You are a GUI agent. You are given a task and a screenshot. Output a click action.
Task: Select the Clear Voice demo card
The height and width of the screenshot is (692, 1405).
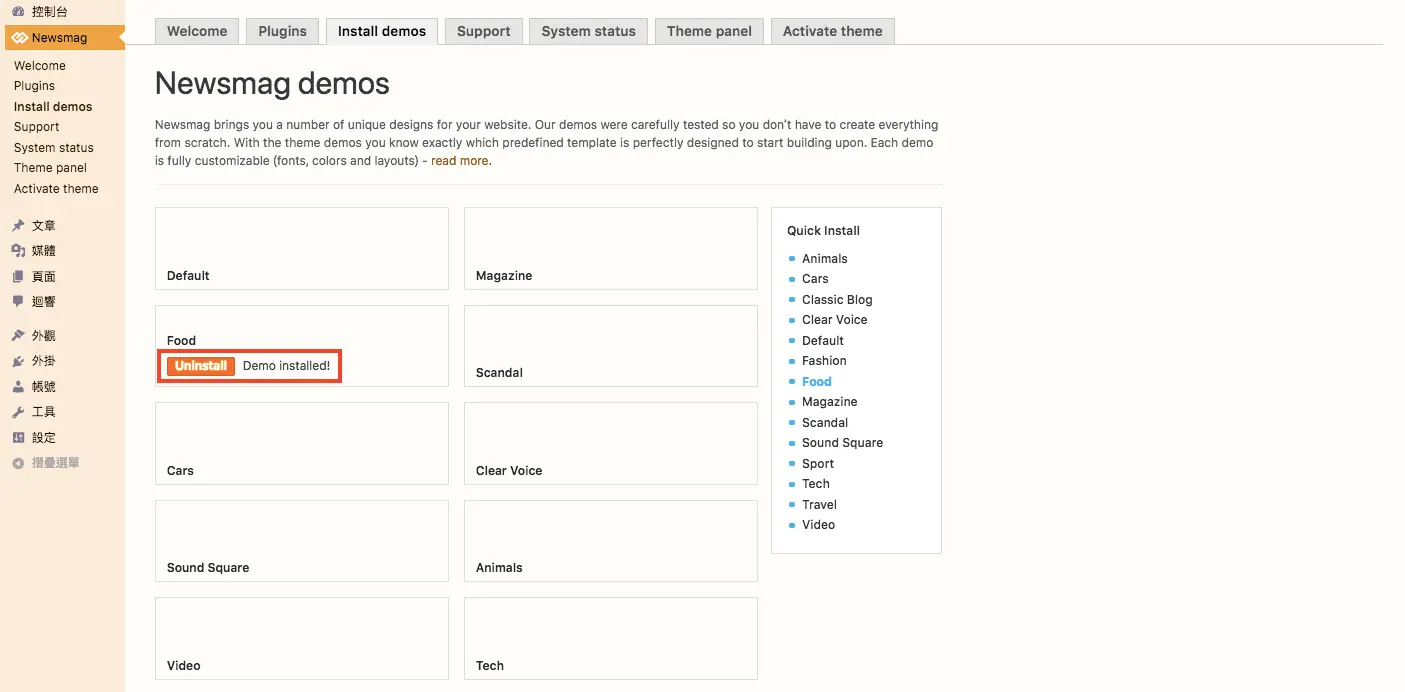611,444
